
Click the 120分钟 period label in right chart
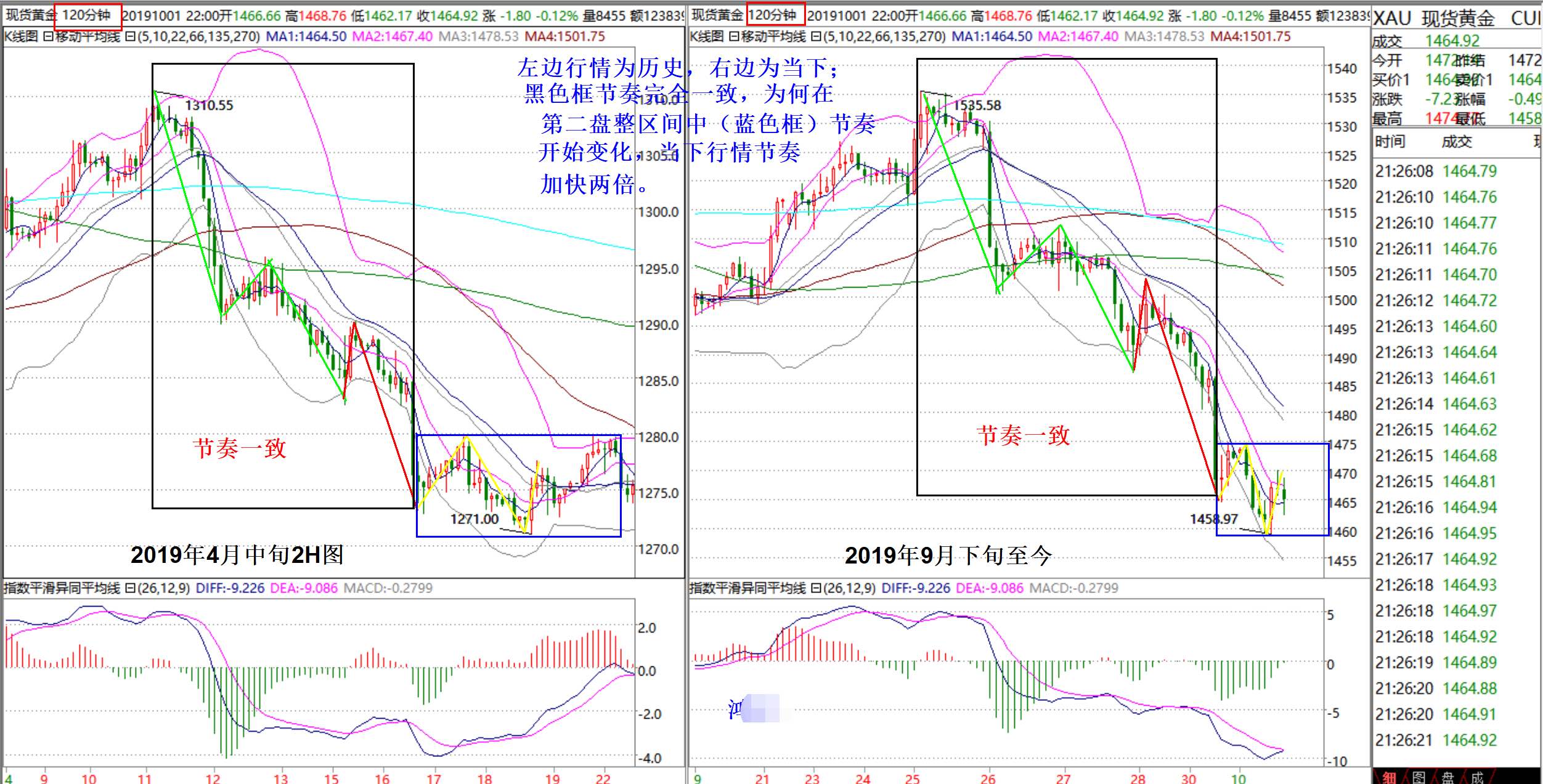pyautogui.click(x=773, y=16)
